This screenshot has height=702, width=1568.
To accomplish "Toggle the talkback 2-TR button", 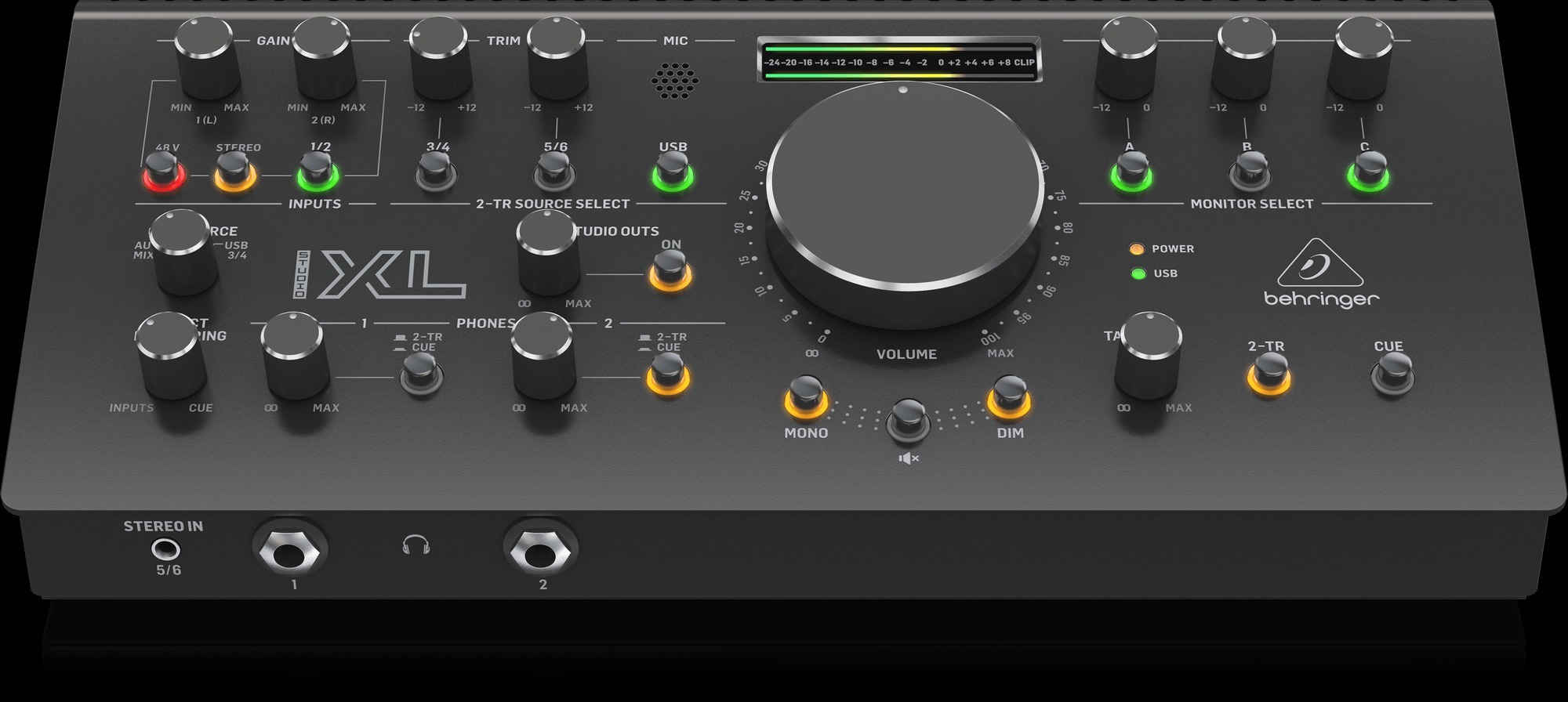I will click(x=1269, y=375).
